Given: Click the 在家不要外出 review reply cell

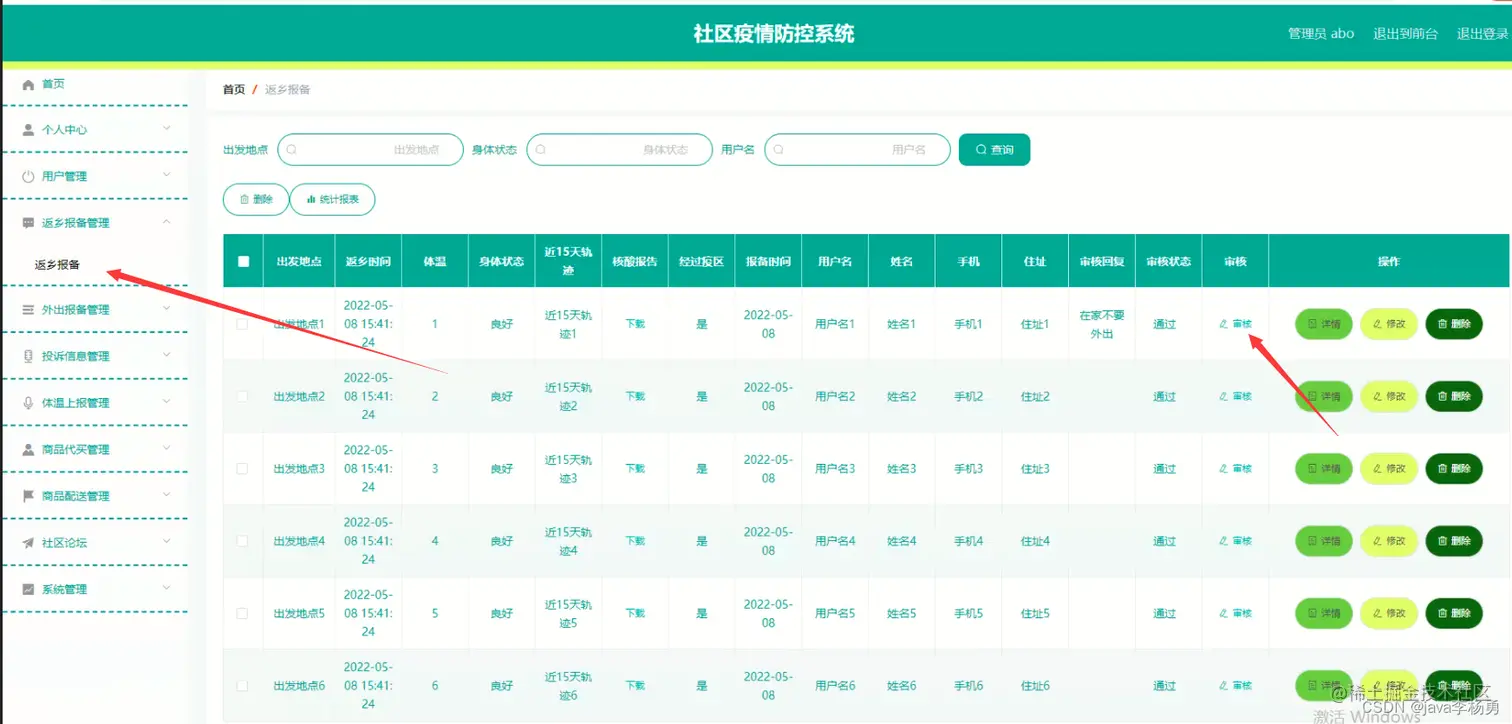Looking at the screenshot, I should (x=1101, y=324).
